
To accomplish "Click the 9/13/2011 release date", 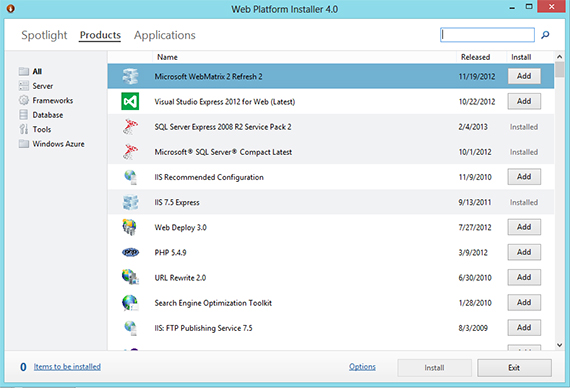I will (x=474, y=202).
